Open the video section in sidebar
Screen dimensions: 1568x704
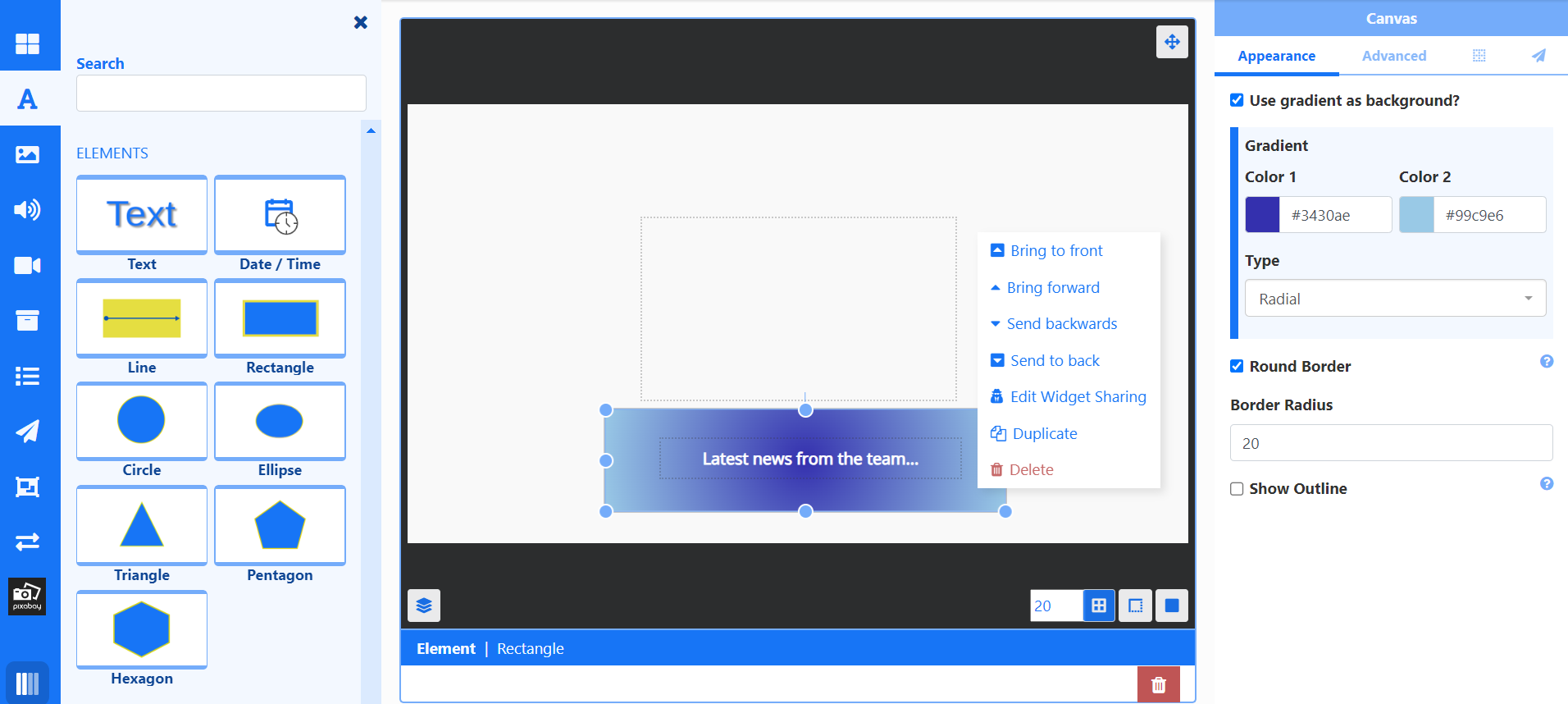click(x=28, y=265)
